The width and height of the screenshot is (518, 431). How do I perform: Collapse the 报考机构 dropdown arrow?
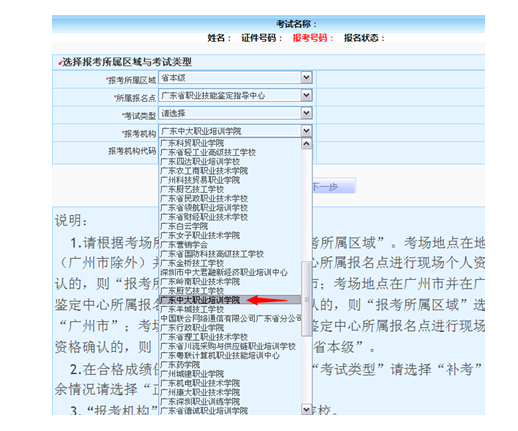point(306,131)
